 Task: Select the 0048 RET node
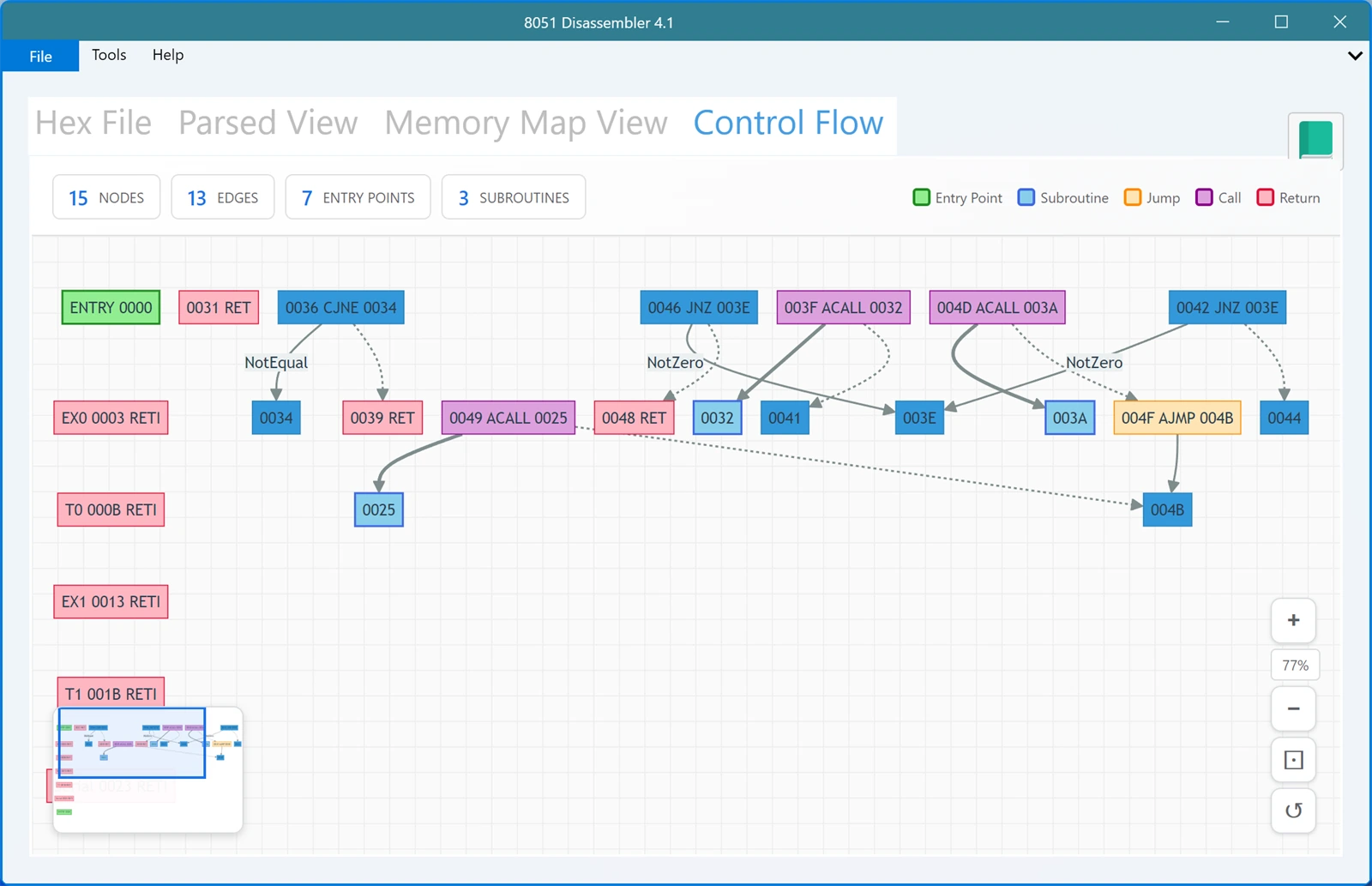tap(634, 418)
